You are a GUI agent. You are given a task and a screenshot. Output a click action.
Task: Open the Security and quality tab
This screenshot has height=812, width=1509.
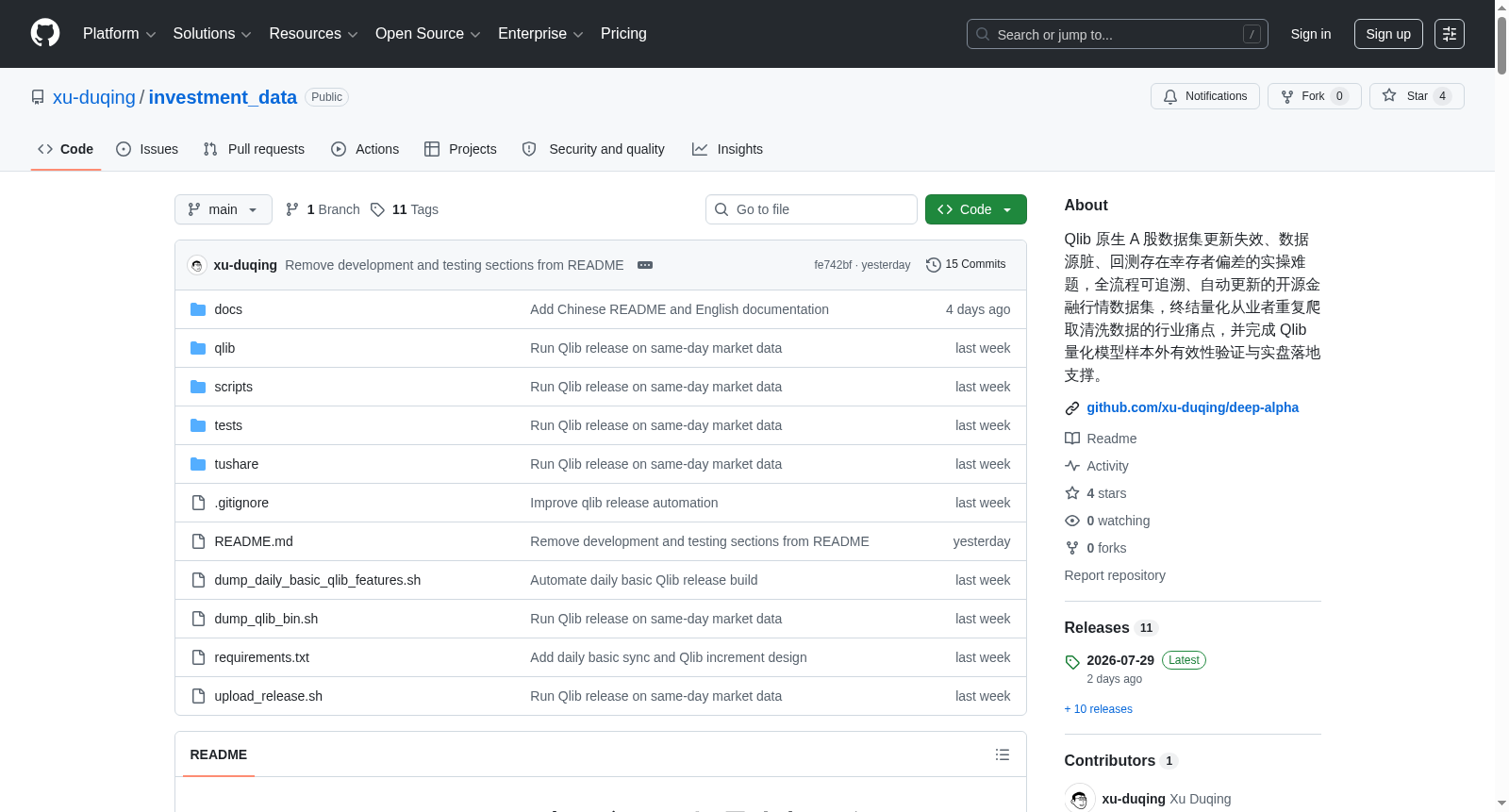coord(593,149)
